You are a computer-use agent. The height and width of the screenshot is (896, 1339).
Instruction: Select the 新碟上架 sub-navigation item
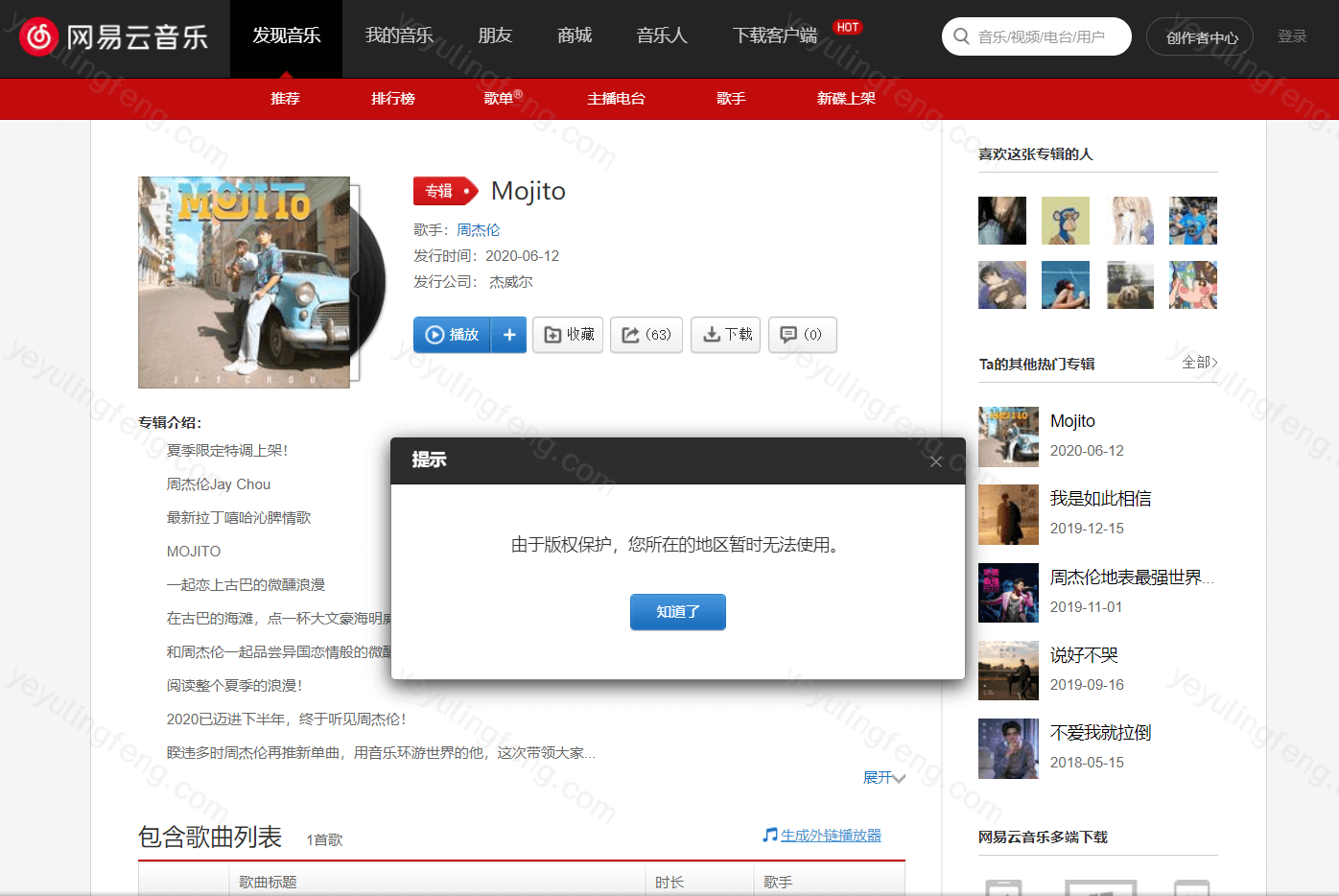[846, 99]
